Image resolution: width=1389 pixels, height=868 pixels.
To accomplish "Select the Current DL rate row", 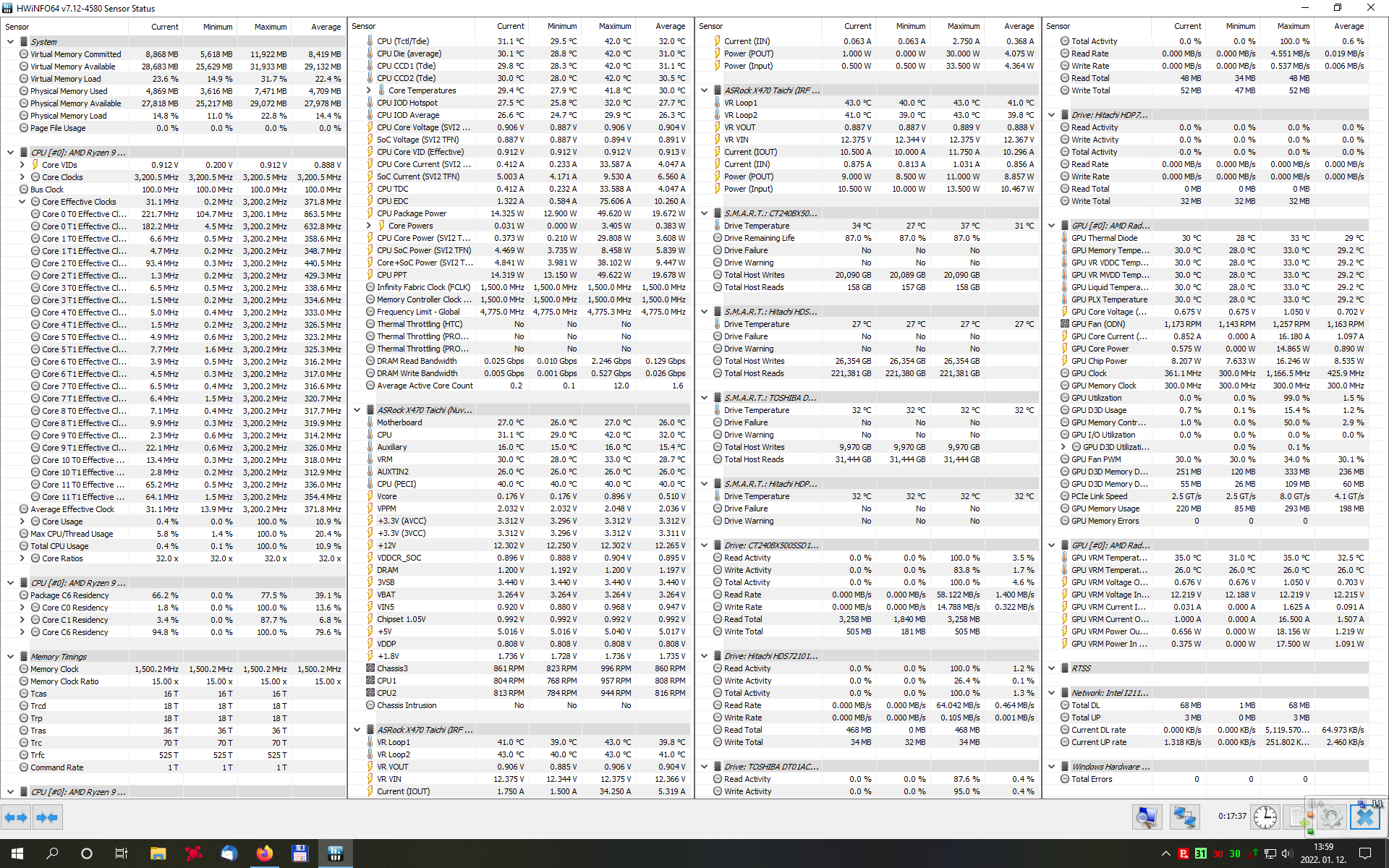I will 1215,730.
